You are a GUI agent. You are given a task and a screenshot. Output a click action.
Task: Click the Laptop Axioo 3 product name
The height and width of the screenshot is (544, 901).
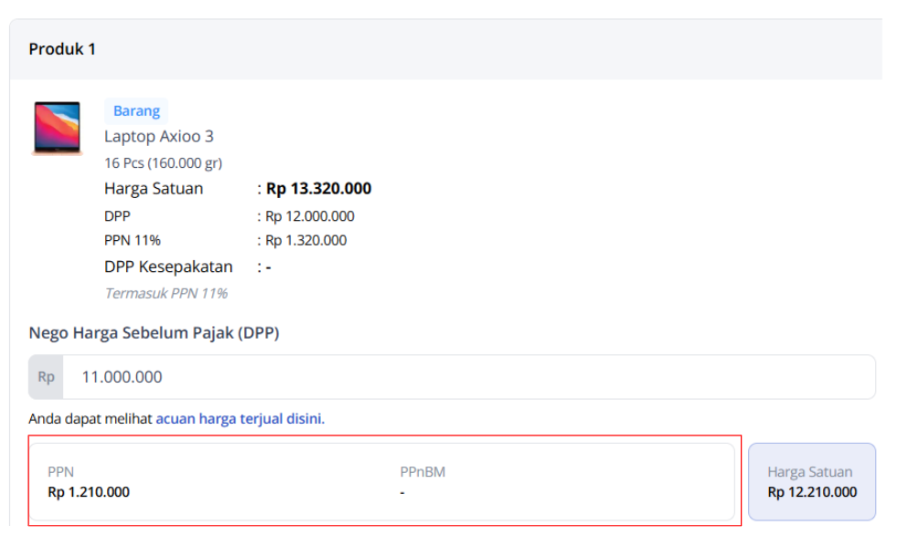[x=159, y=136]
